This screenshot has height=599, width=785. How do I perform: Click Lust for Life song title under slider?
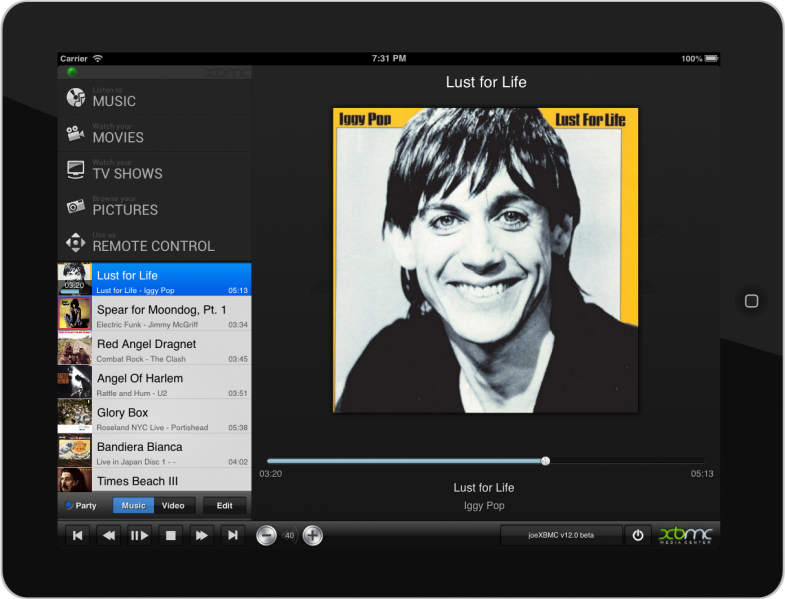[484, 488]
